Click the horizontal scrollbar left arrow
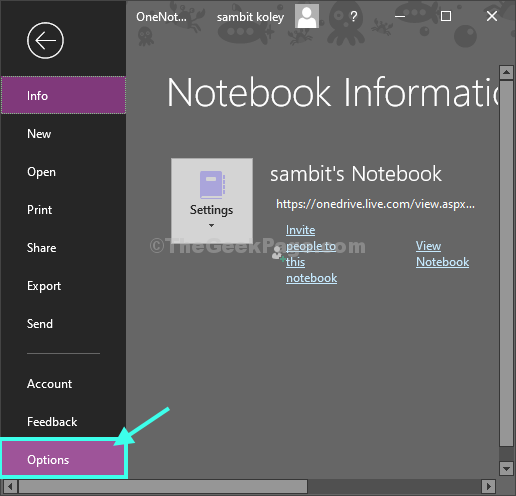516x496 pixels. tap(10, 487)
